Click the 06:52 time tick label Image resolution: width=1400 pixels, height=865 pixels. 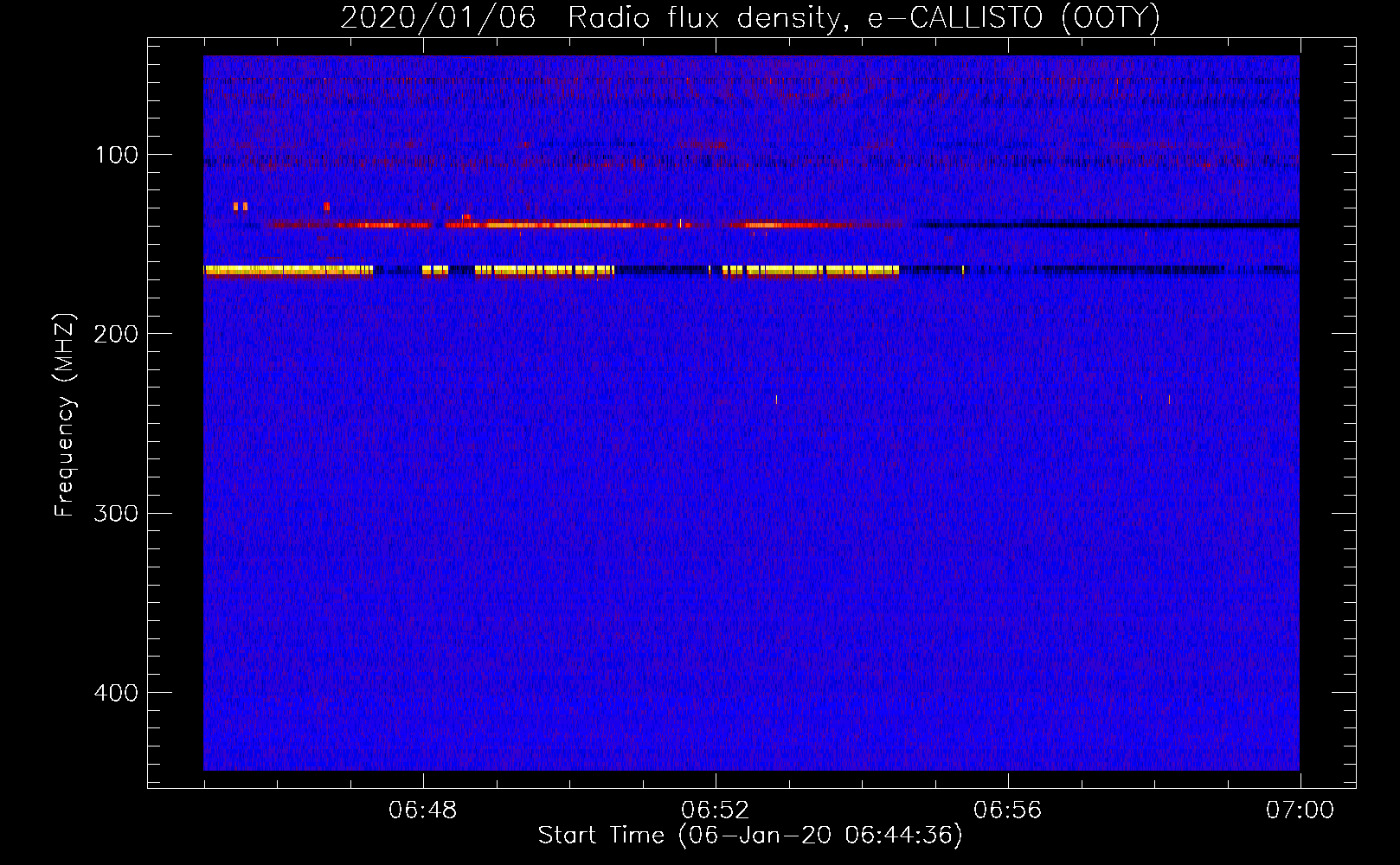[x=716, y=811]
